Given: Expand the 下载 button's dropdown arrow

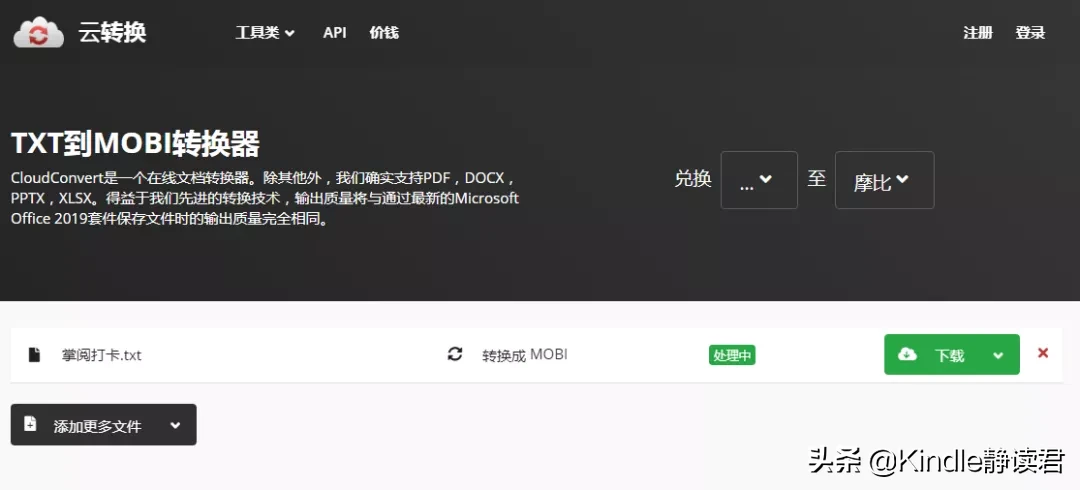Looking at the screenshot, I should point(999,356).
